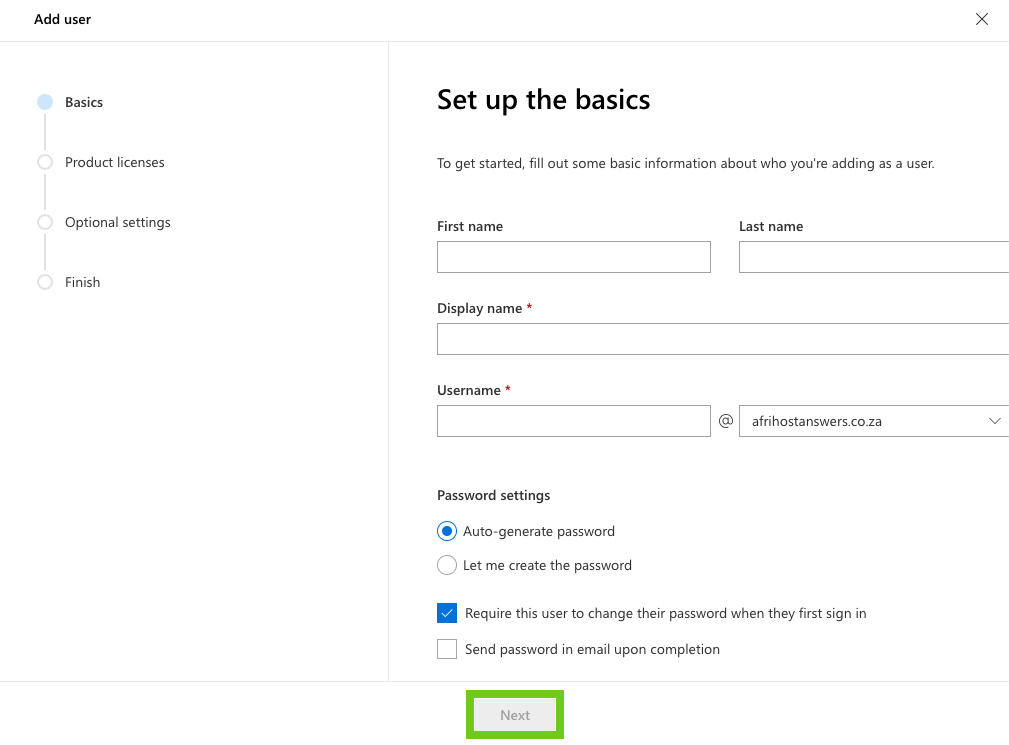
Task: Go to the Product licenses step label
Action: tap(114, 162)
